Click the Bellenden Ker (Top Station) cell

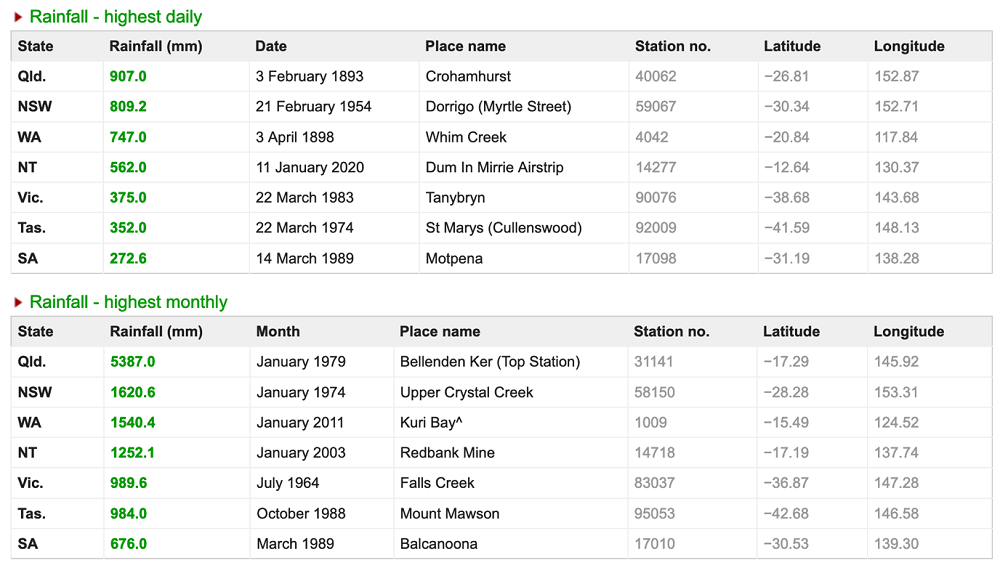489,362
